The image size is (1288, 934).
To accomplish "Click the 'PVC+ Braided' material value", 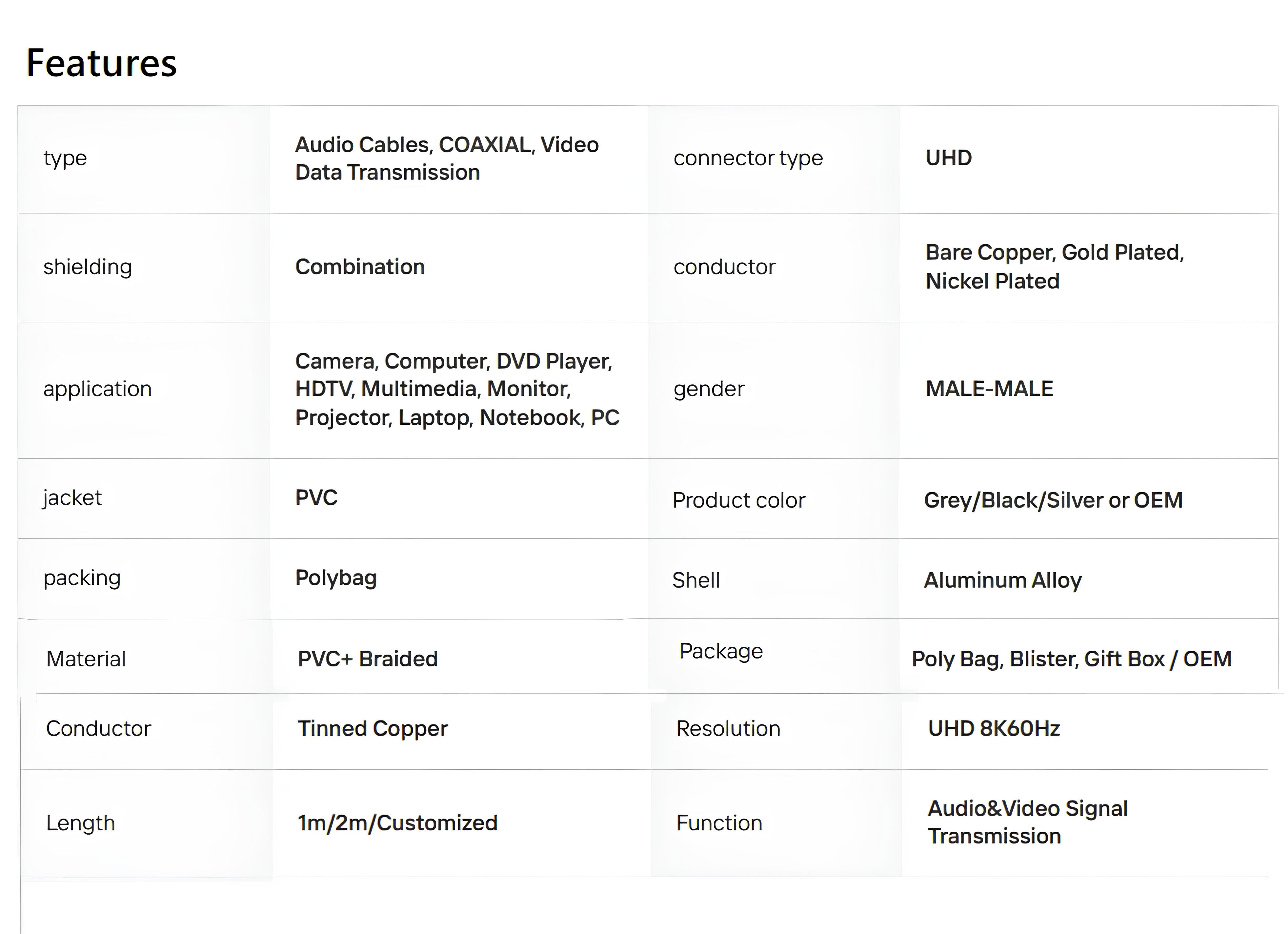I will [x=368, y=659].
